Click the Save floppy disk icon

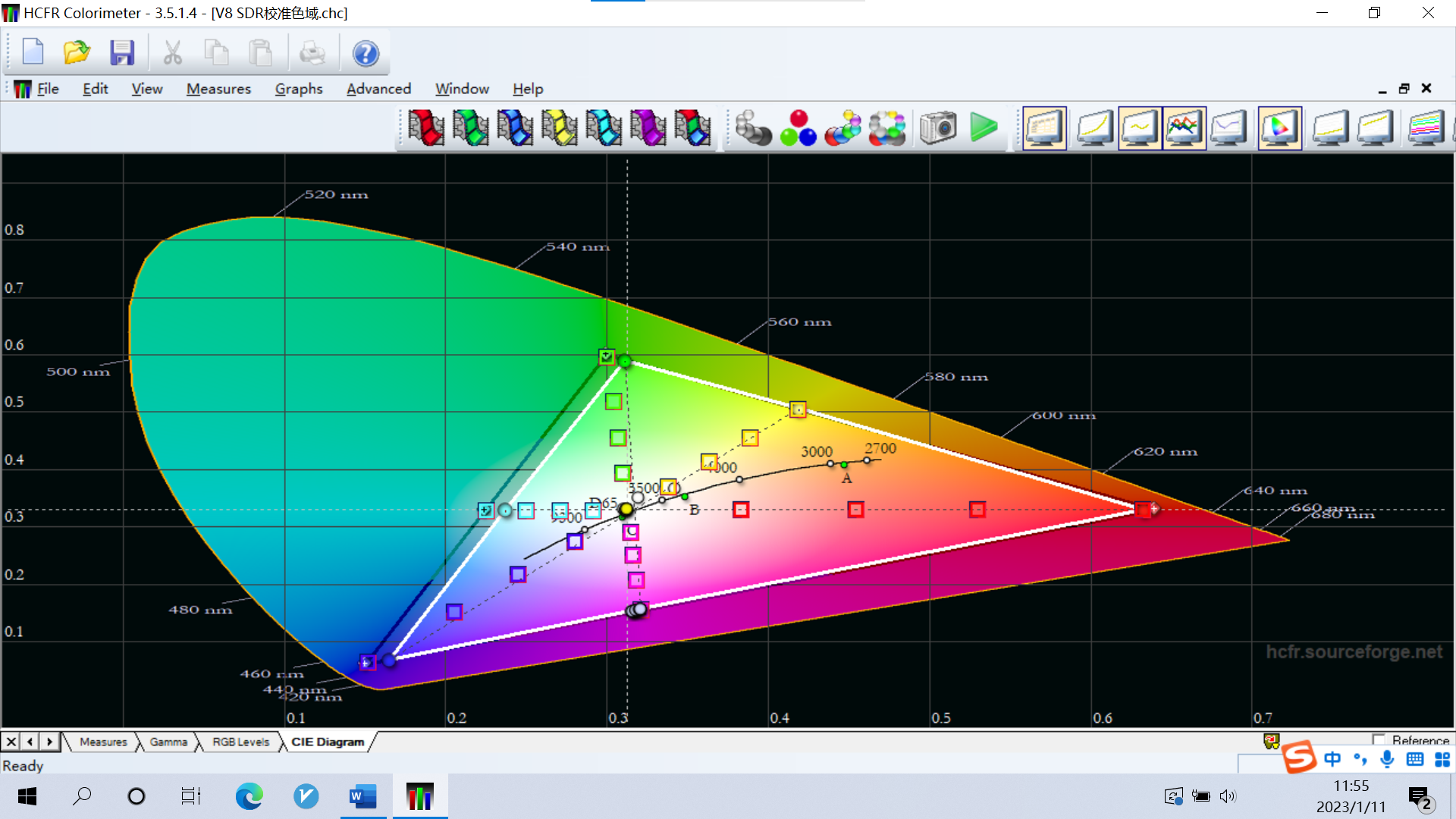click(121, 53)
